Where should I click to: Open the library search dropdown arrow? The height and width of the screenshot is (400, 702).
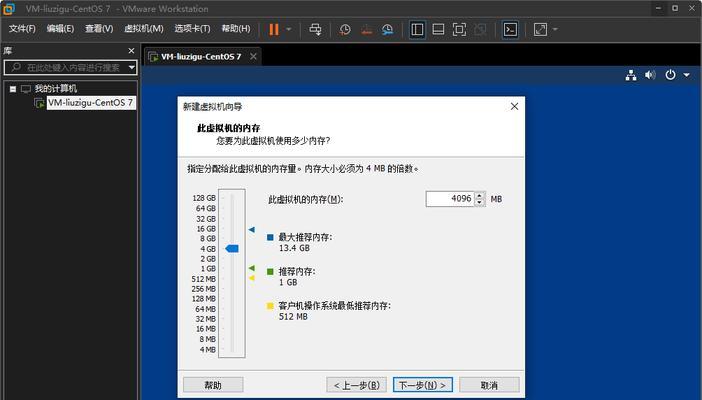(132, 68)
